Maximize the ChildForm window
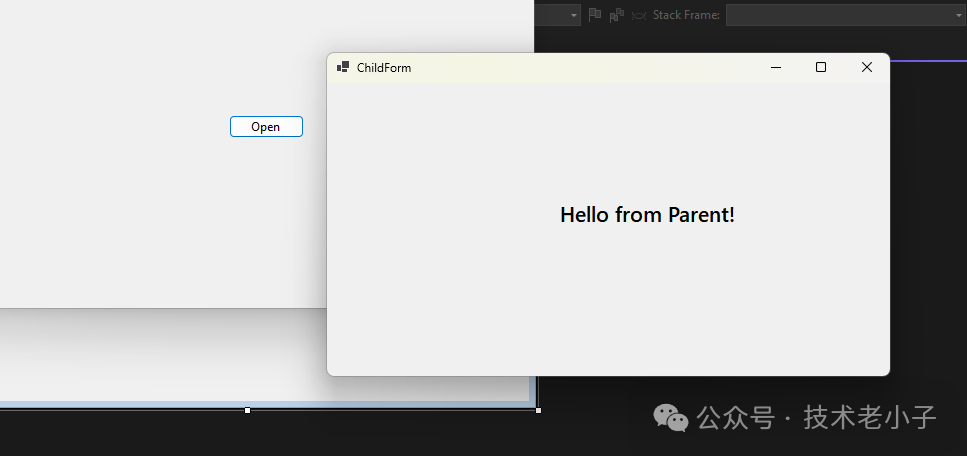967x456 pixels. click(821, 67)
